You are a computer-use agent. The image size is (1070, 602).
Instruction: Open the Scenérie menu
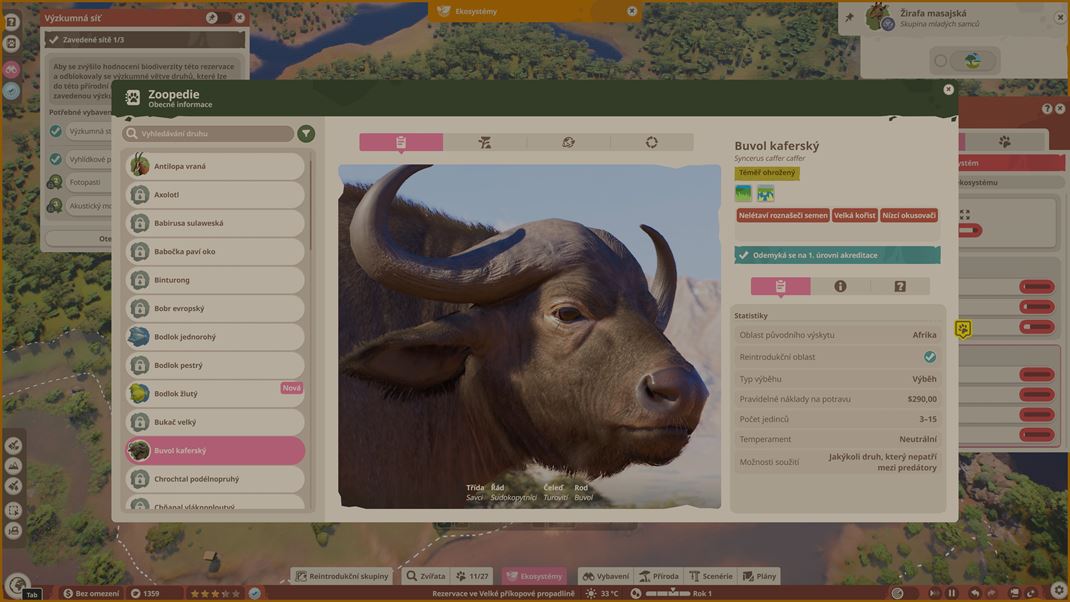tap(711, 576)
